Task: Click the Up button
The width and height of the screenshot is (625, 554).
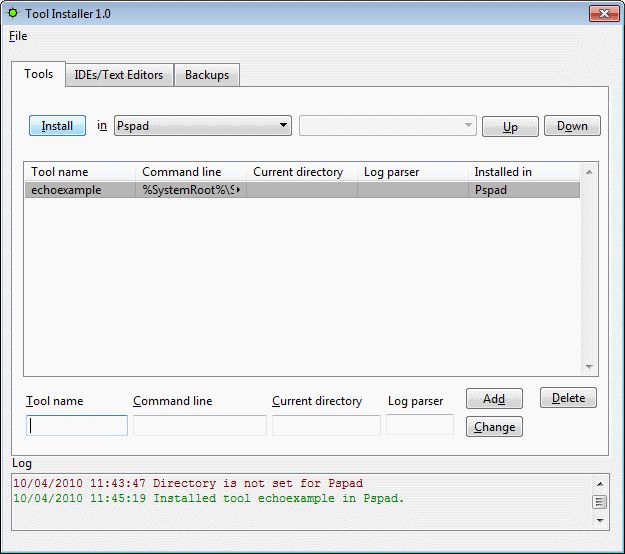Action: [510, 127]
